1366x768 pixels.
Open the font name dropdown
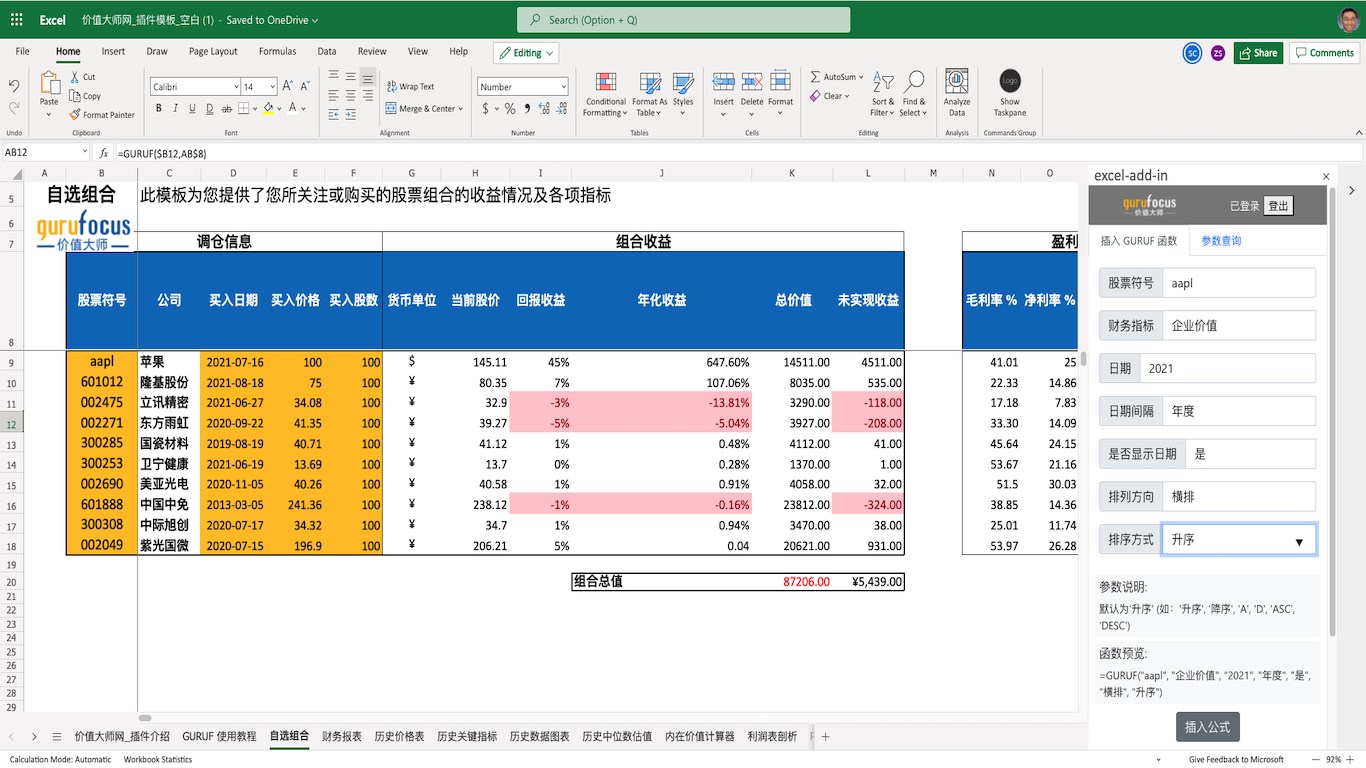236,87
